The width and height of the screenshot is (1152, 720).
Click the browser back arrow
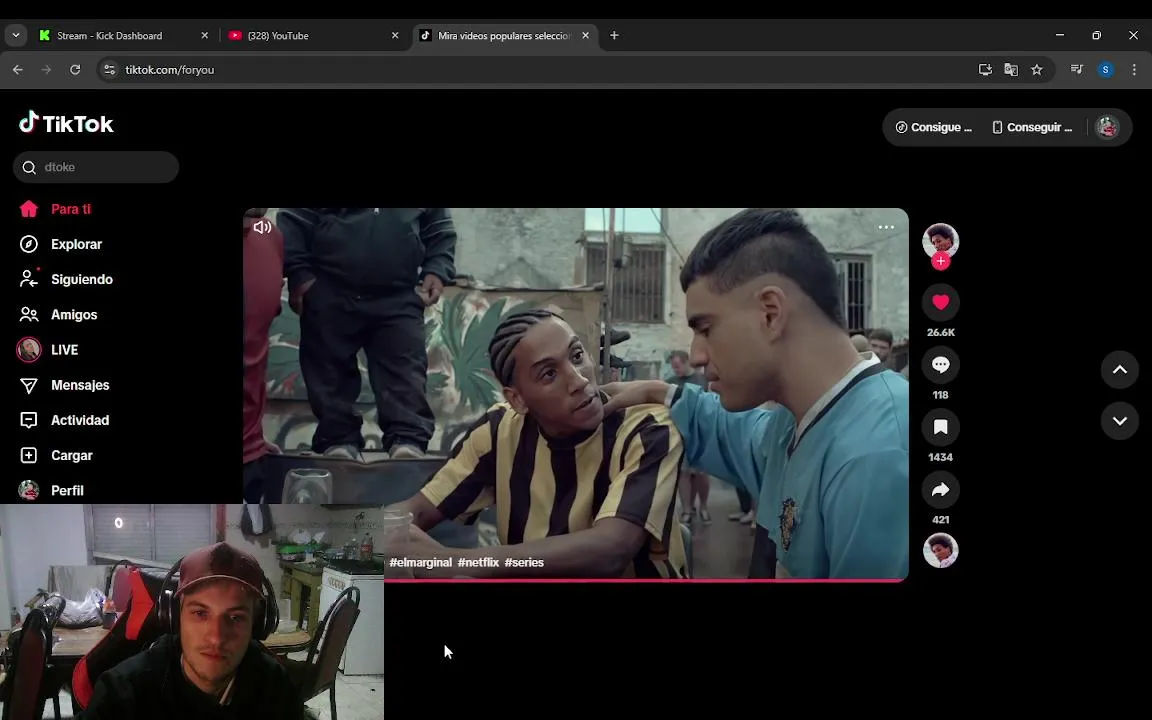click(18, 70)
